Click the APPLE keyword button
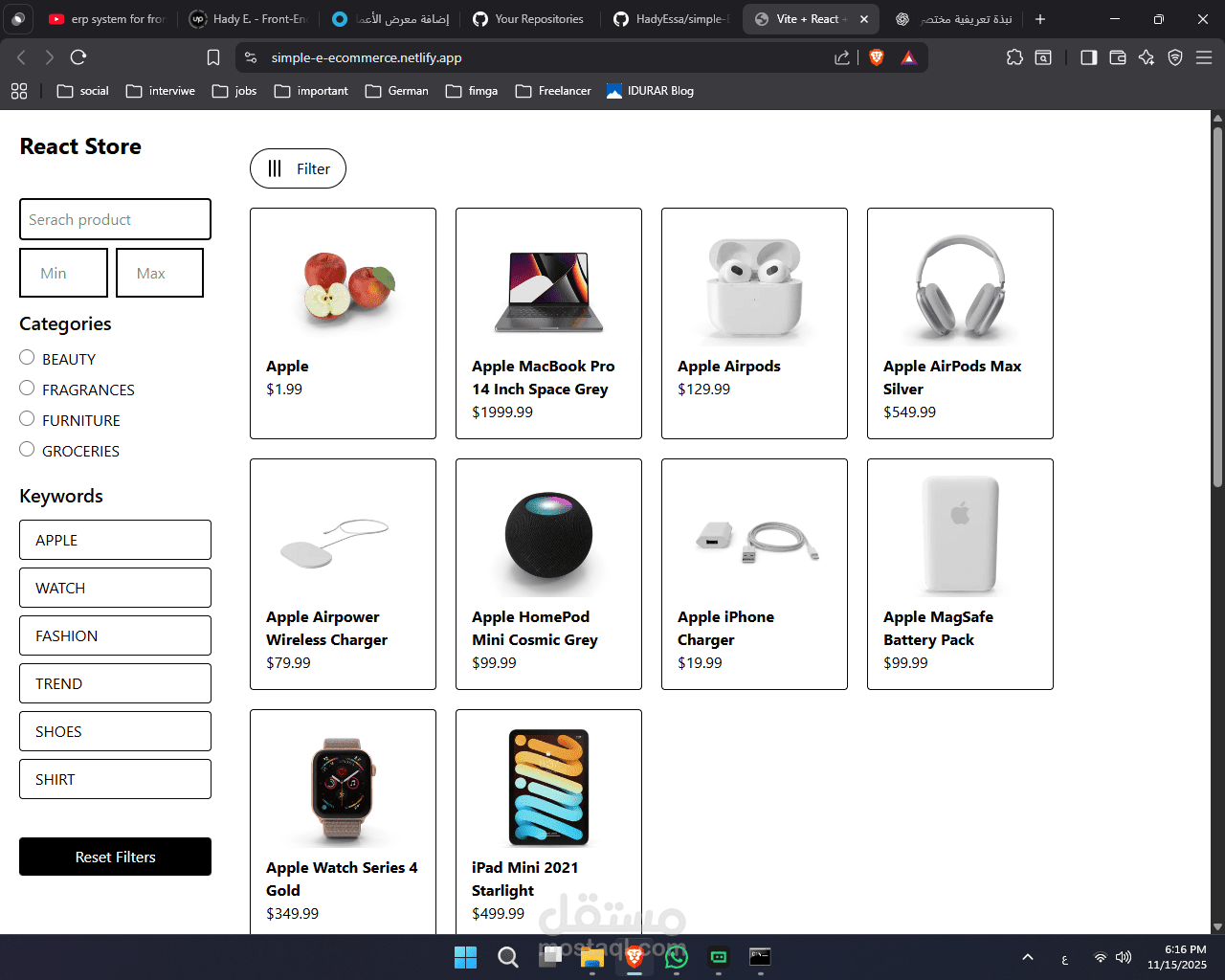This screenshot has height=980, width=1225. (115, 540)
